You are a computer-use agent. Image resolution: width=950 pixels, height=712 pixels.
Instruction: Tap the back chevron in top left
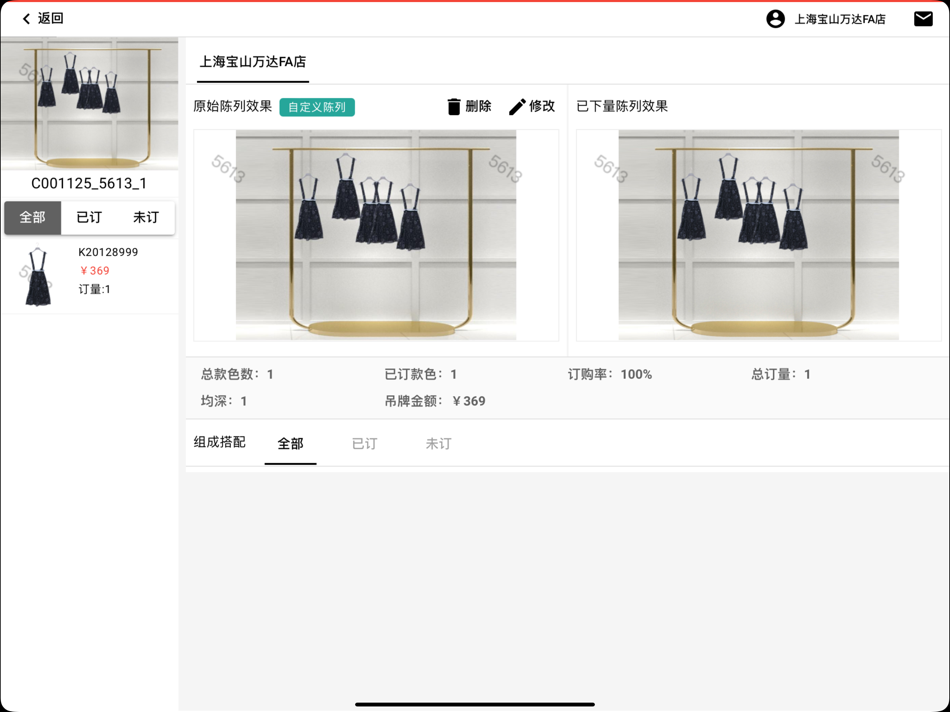(x=25, y=18)
